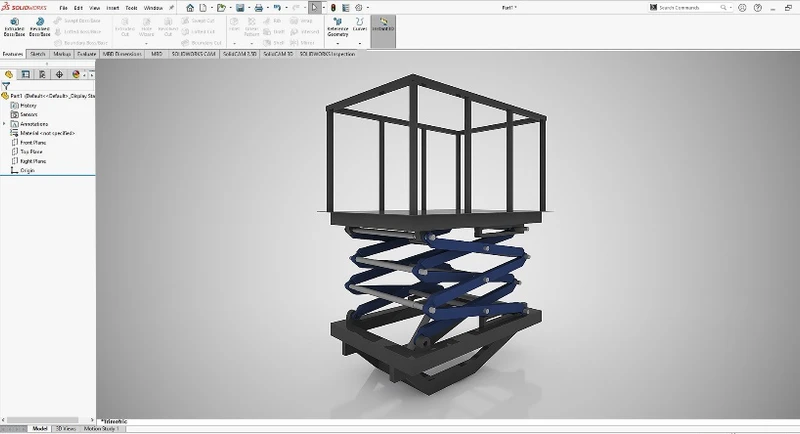This screenshot has width=800, height=434.
Task: Expand the Curves dropdown arrow
Action: (x=360, y=43)
